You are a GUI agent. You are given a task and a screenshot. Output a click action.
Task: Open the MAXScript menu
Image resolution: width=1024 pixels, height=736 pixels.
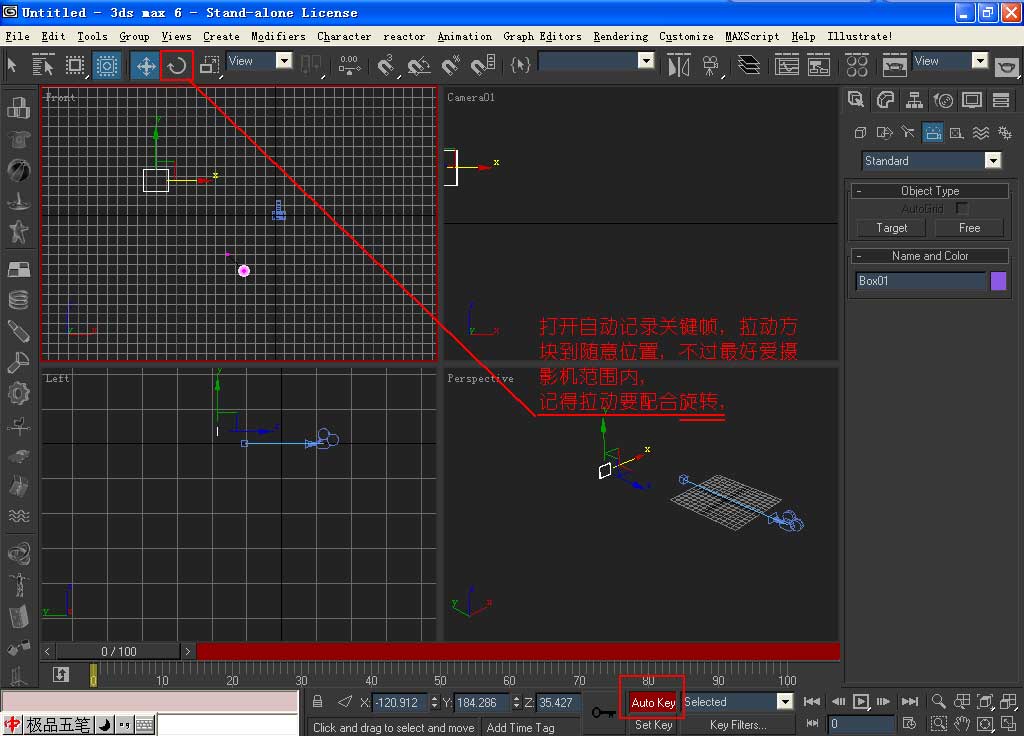point(752,37)
